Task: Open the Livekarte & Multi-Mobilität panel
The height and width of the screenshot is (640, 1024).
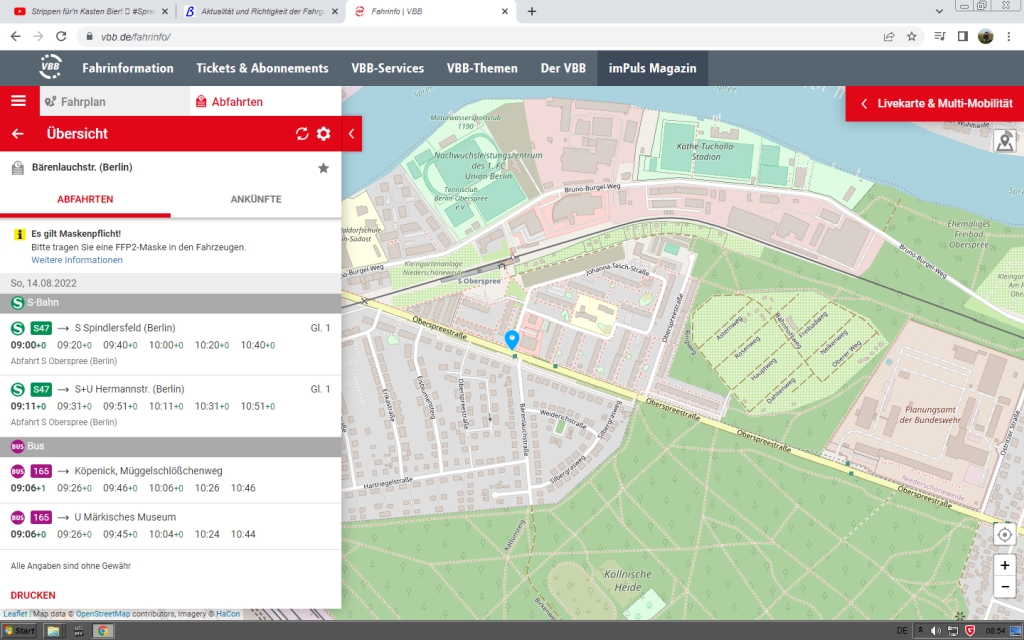Action: [935, 104]
